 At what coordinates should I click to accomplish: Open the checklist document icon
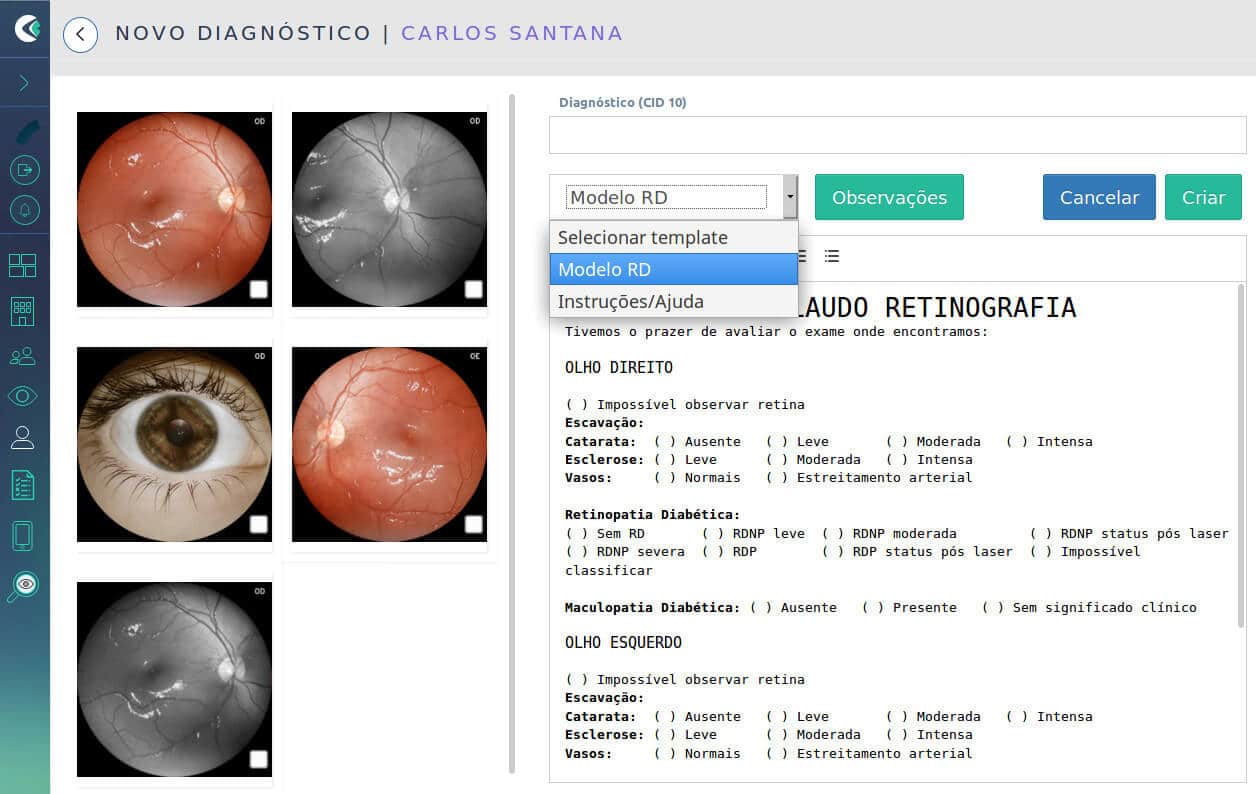coord(22,485)
